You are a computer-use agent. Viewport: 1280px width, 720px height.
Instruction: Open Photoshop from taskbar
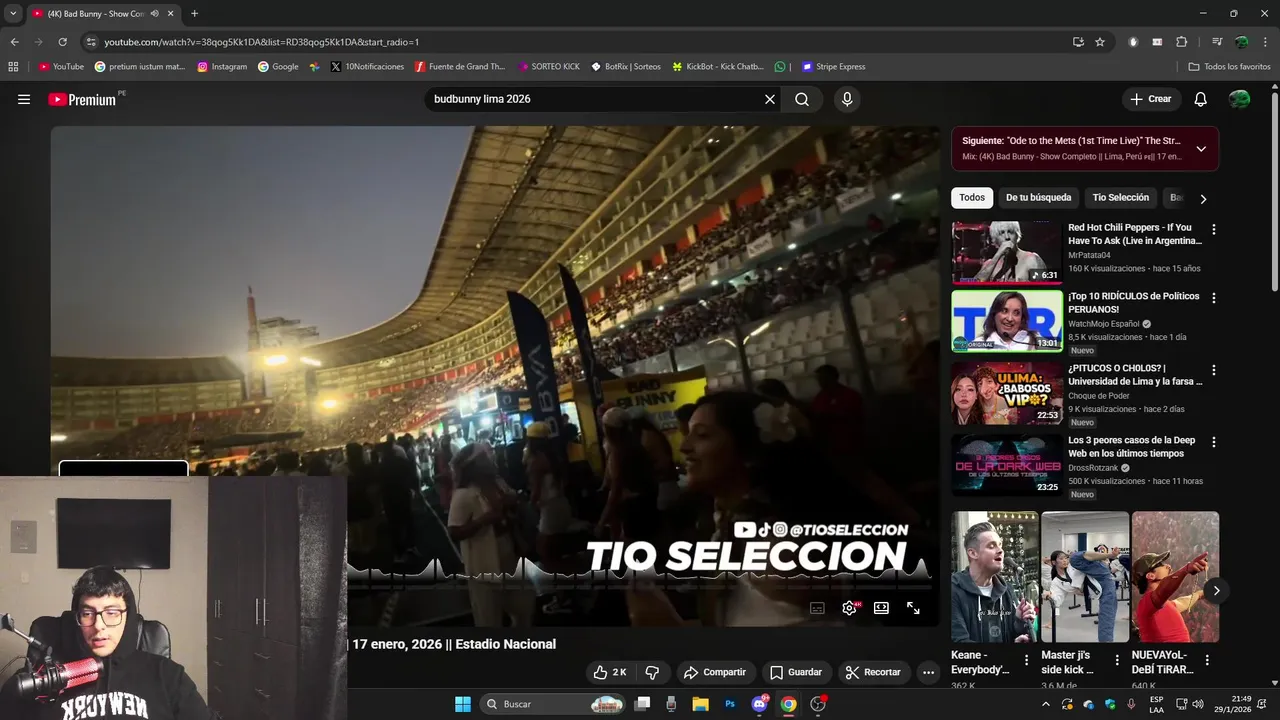[x=730, y=704]
